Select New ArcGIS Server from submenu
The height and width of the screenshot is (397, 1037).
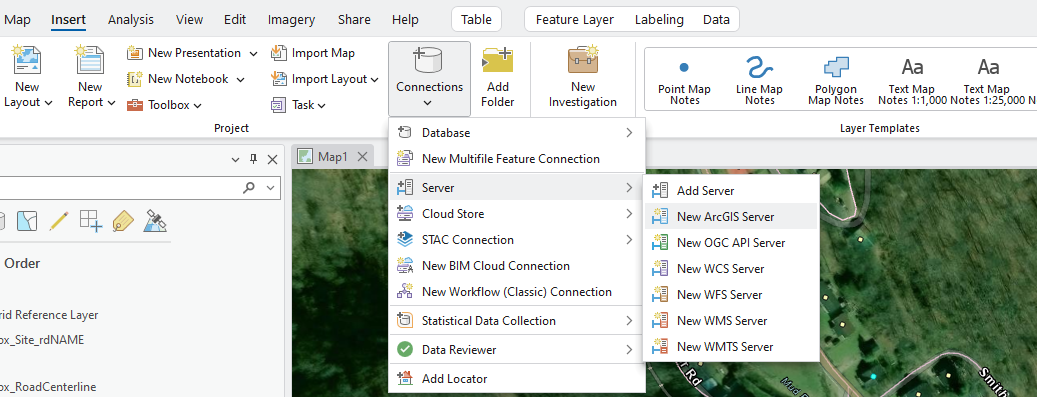731,216
